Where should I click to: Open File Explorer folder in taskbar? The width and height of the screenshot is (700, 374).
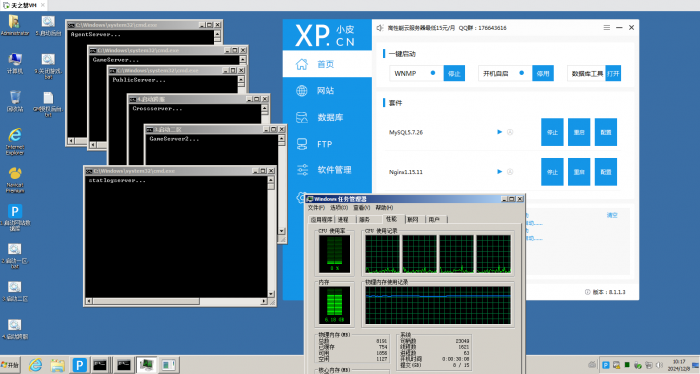[57, 365]
